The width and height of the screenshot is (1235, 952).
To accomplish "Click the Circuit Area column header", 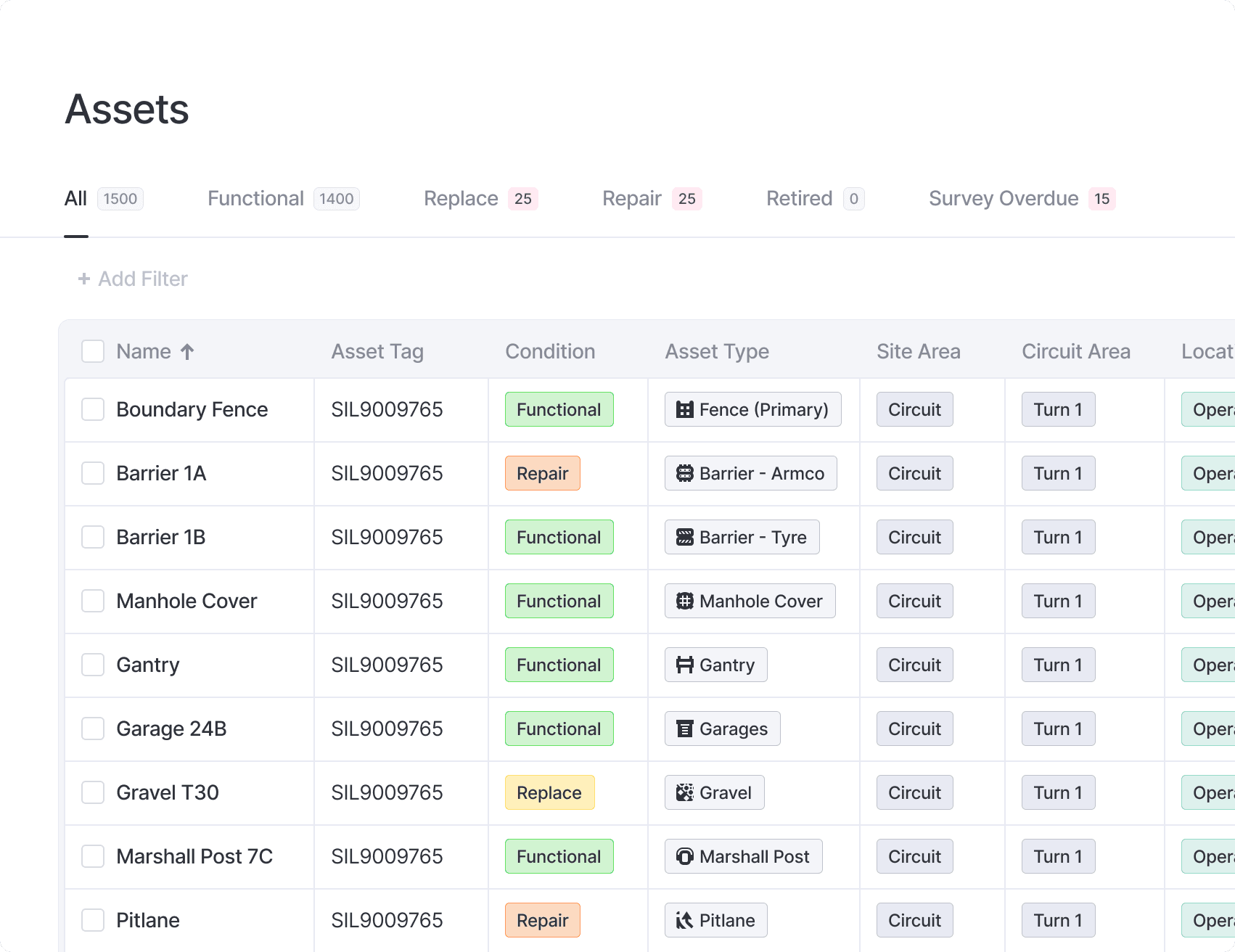I will [x=1076, y=352].
